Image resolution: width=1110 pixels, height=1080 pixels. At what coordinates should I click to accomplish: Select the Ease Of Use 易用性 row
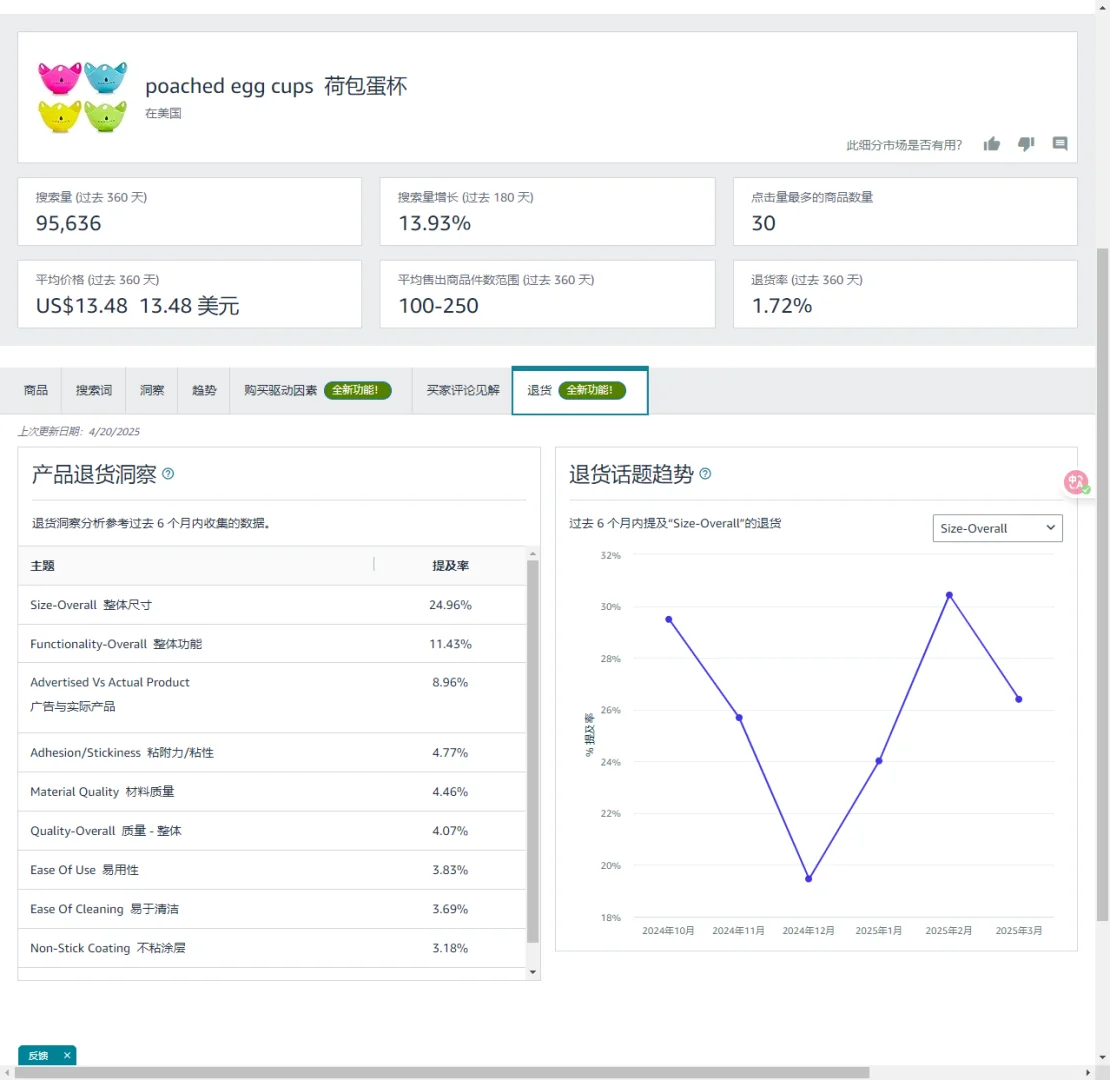tap(272, 870)
